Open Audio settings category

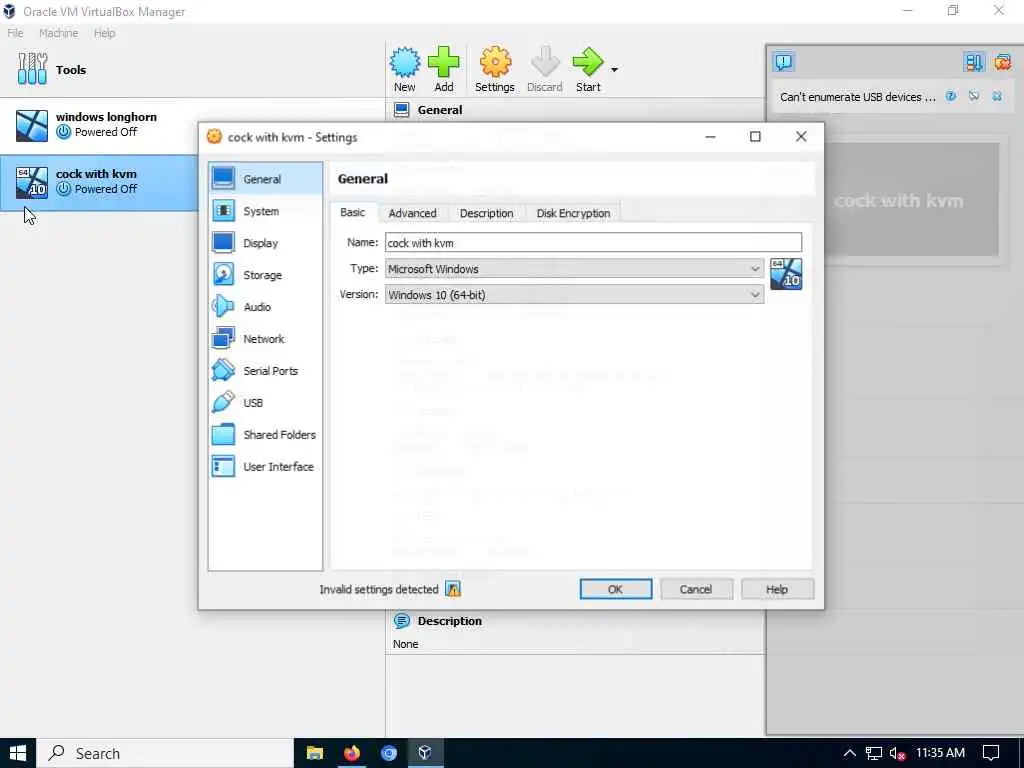265,307
